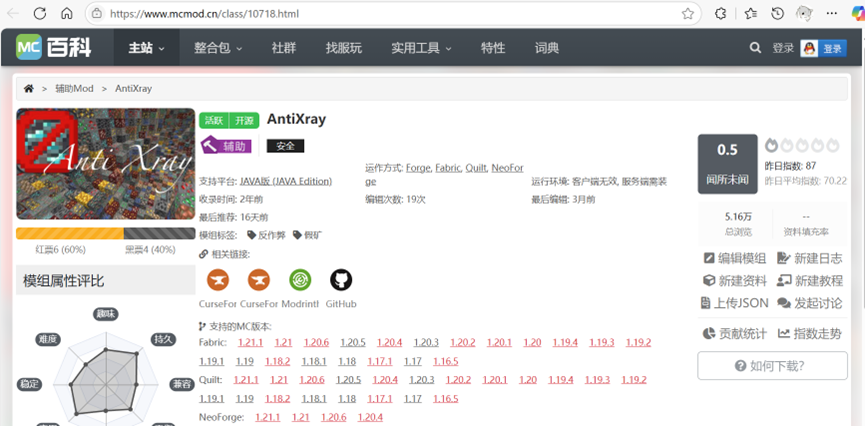The height and width of the screenshot is (426, 865).
Task: Click the first flame rating icon
Action: (771, 145)
